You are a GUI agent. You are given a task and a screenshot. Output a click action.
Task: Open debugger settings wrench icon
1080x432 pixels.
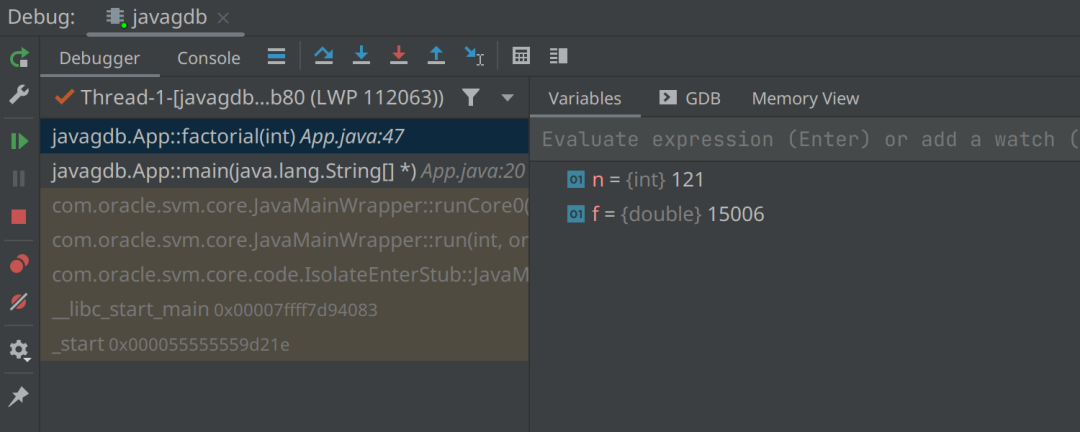click(19, 94)
